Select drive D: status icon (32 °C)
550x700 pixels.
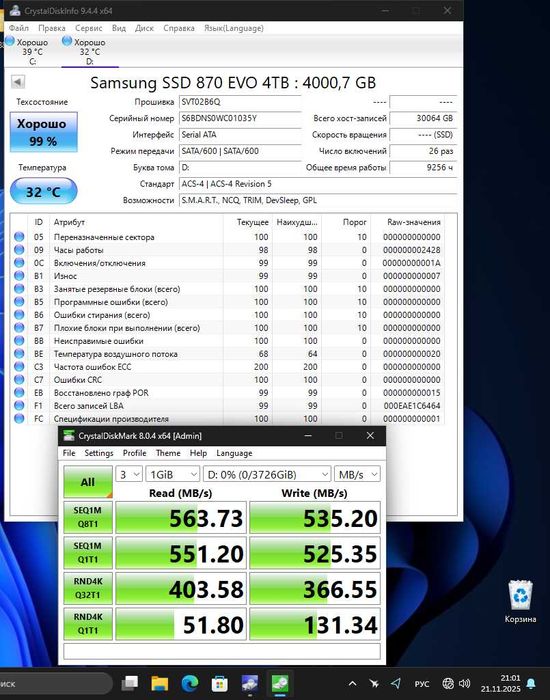(x=67, y=42)
